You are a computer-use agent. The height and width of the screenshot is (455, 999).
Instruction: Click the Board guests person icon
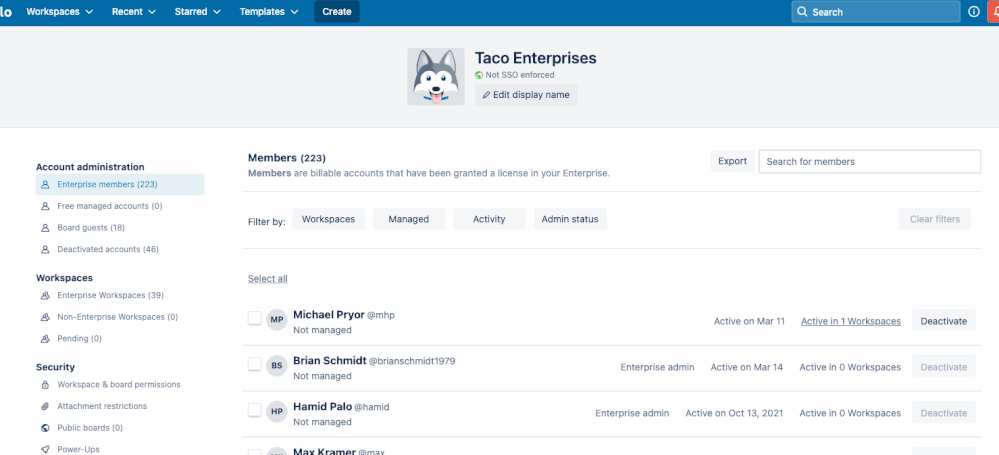pos(45,228)
